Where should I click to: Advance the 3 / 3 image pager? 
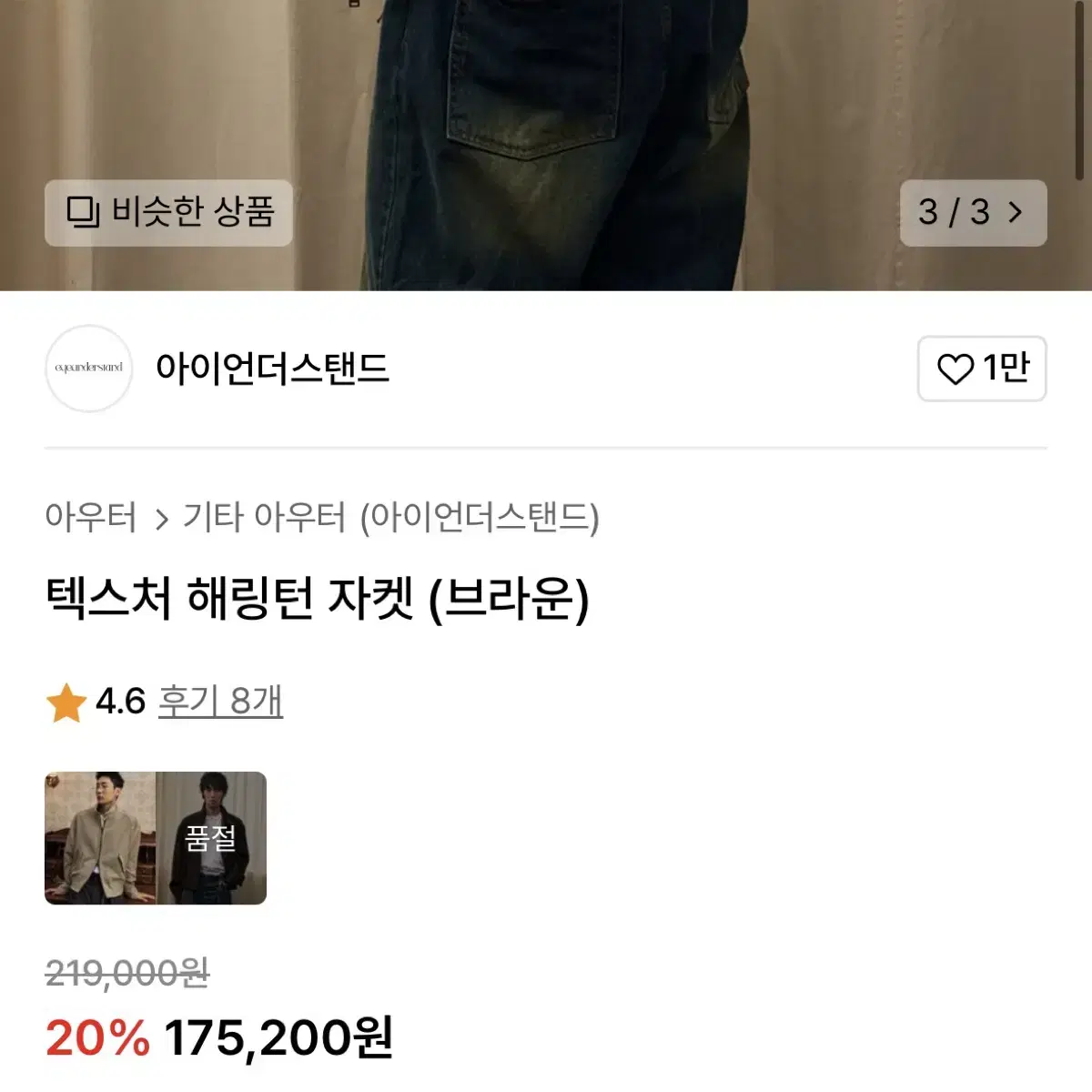[974, 213]
